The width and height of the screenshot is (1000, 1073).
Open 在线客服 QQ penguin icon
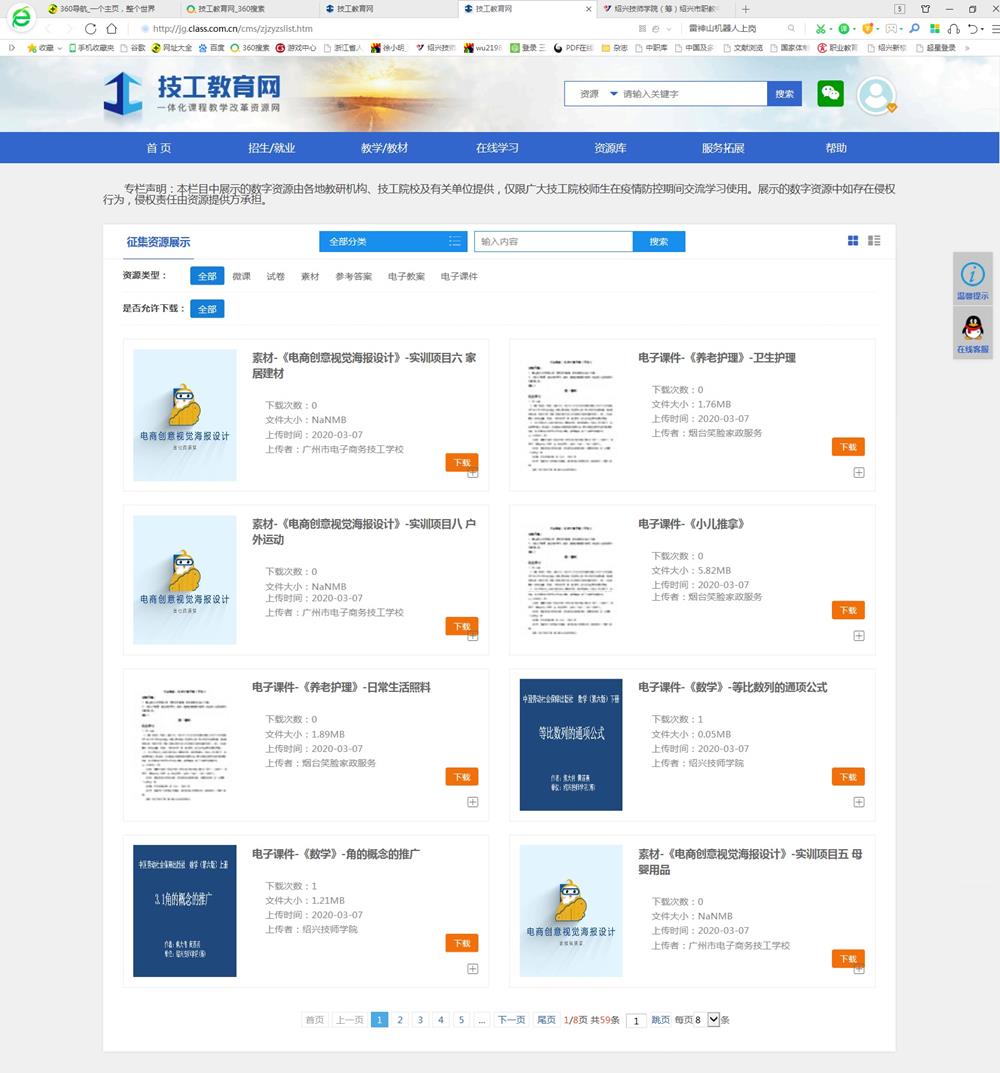click(x=972, y=328)
